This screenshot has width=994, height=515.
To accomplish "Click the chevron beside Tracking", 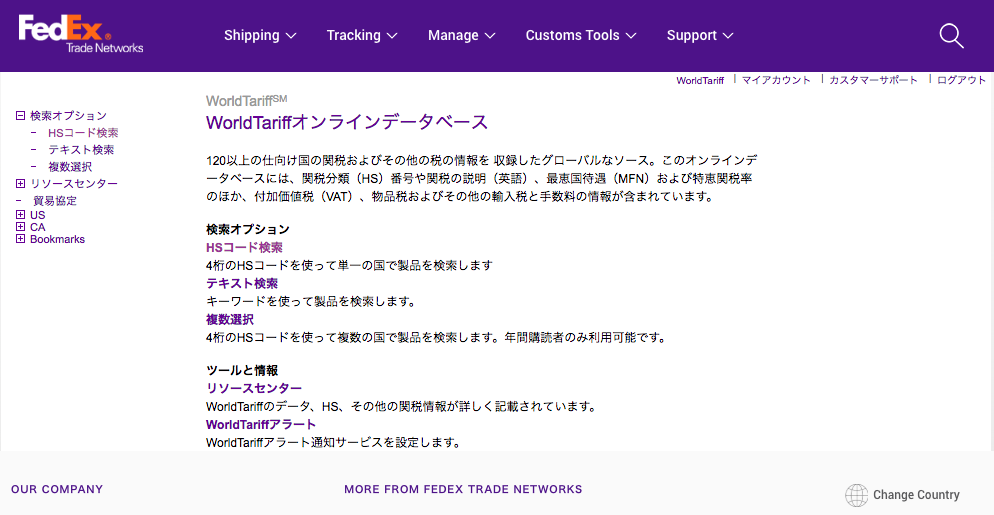I will coord(392,36).
